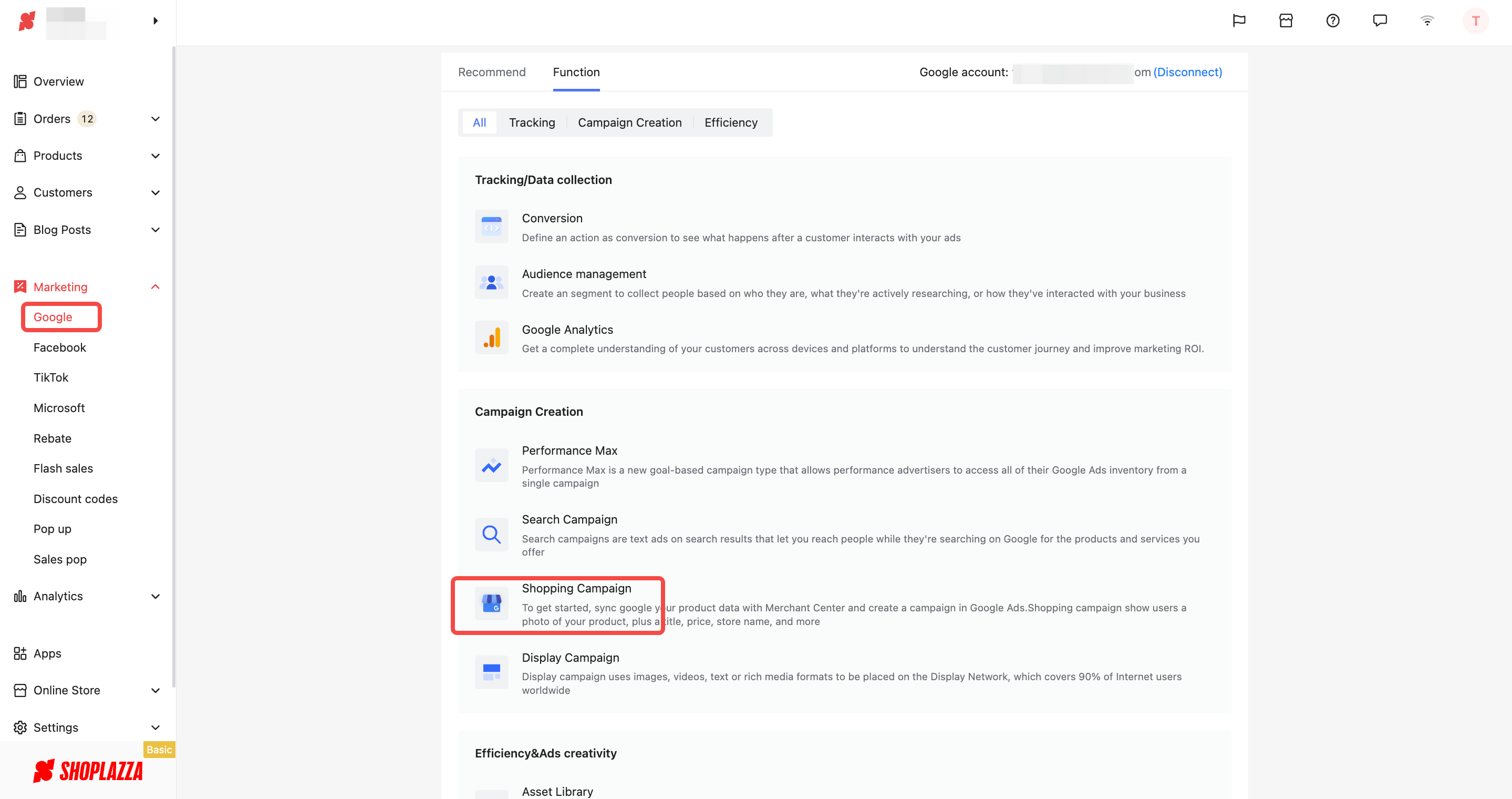Image resolution: width=1512 pixels, height=799 pixels.
Task: Open the storefront icon in the top bar
Action: coord(1286,21)
